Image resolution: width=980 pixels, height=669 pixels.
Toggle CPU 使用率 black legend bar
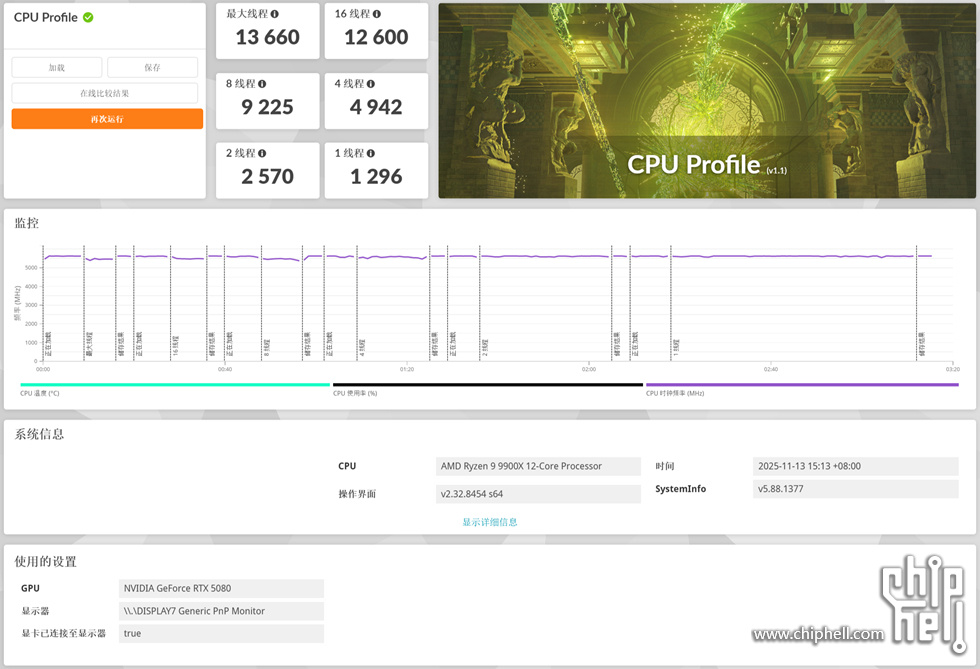pyautogui.click(x=487, y=385)
